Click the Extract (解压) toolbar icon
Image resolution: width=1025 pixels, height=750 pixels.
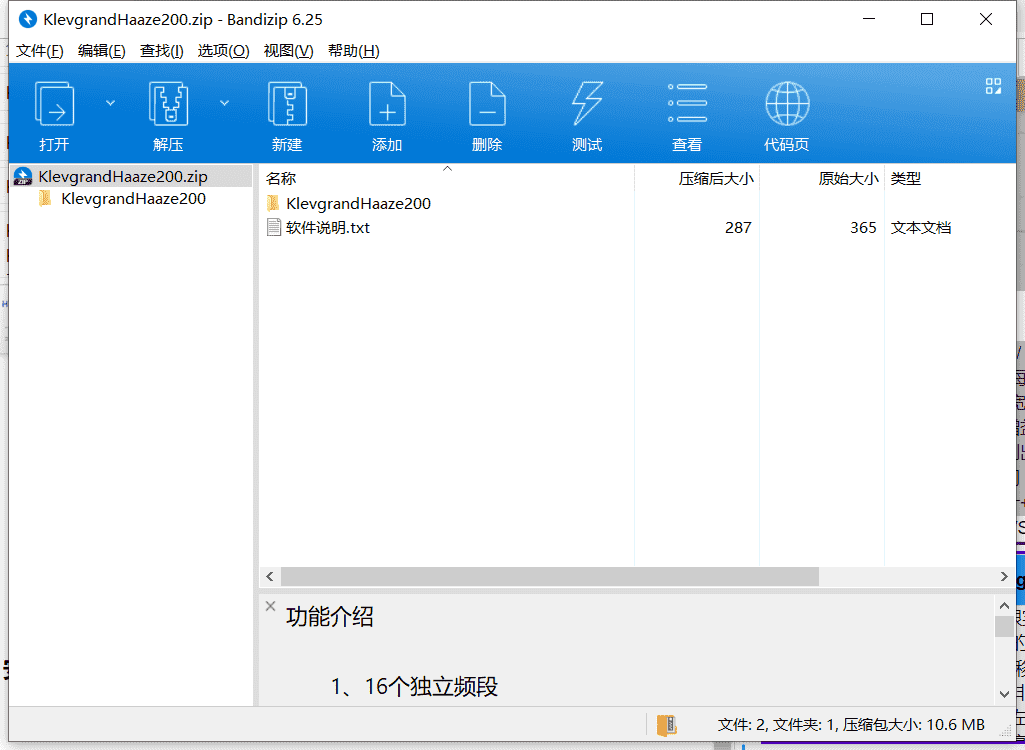pos(168,103)
